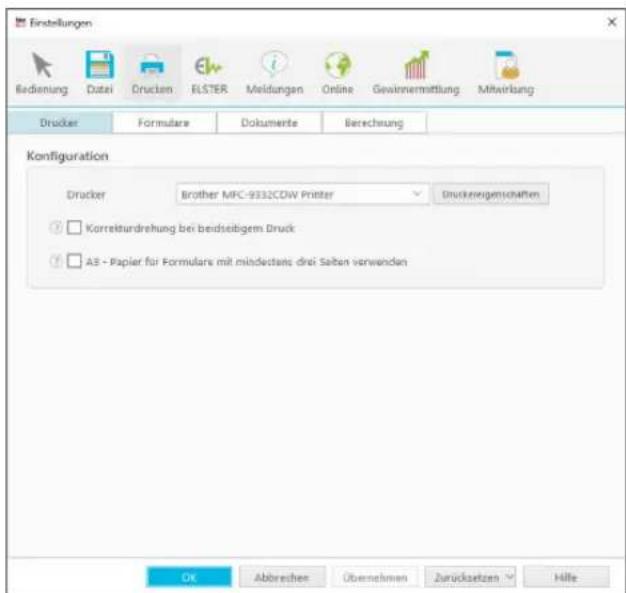
Task: Open the Meldungen info category
Action: click(x=274, y=73)
